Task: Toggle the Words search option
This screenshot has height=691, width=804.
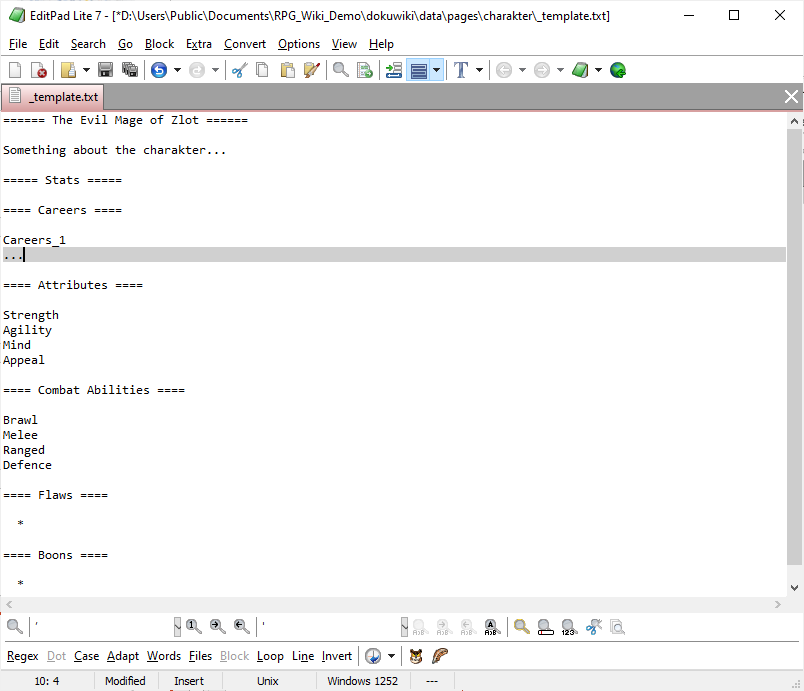Action: (x=164, y=656)
